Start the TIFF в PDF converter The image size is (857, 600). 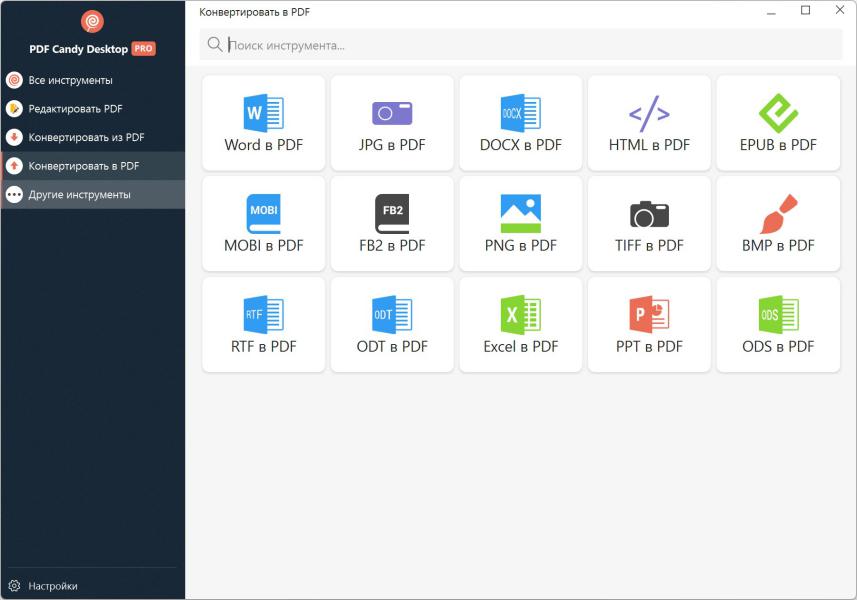(649, 224)
